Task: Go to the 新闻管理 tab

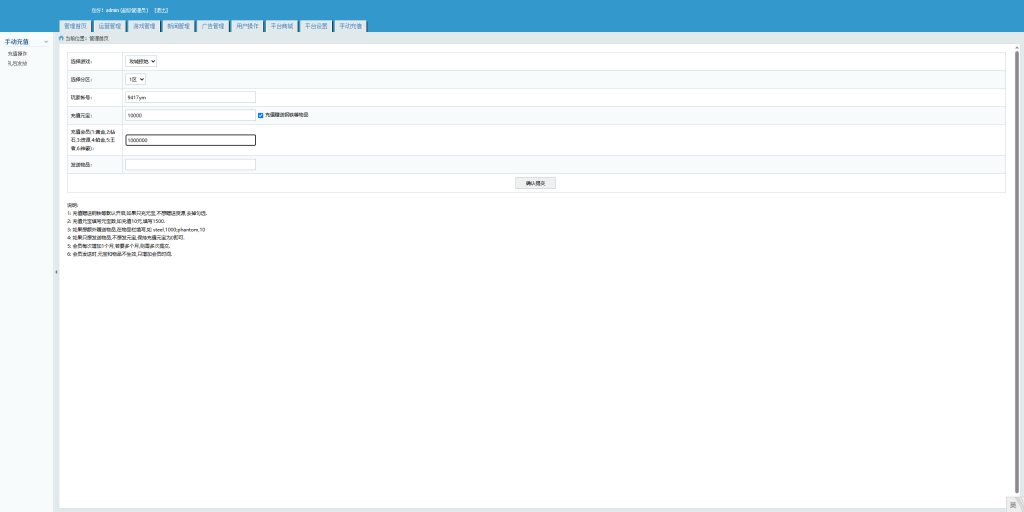Action: pyautogui.click(x=178, y=26)
